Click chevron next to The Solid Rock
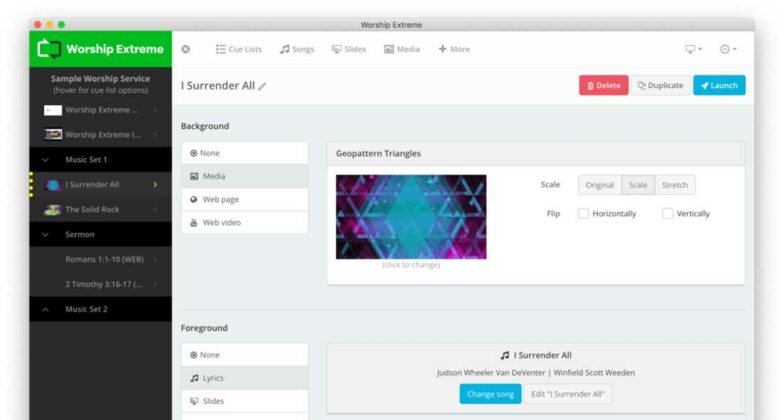 (155, 210)
